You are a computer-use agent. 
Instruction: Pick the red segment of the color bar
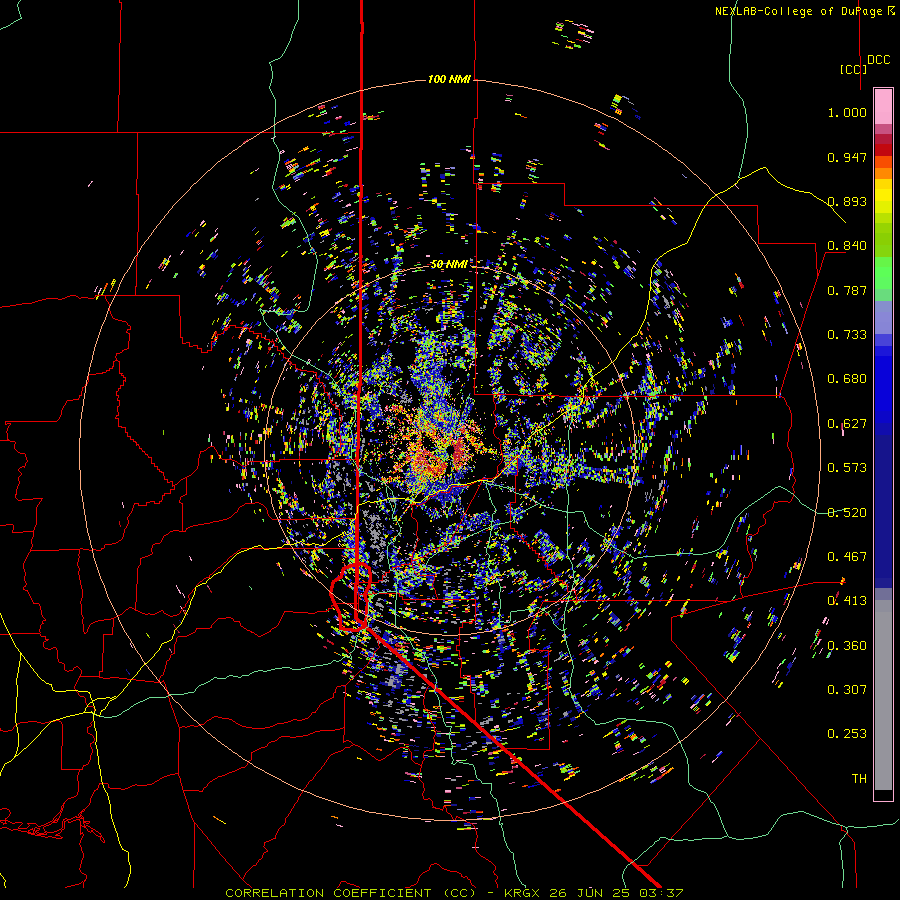point(883,150)
